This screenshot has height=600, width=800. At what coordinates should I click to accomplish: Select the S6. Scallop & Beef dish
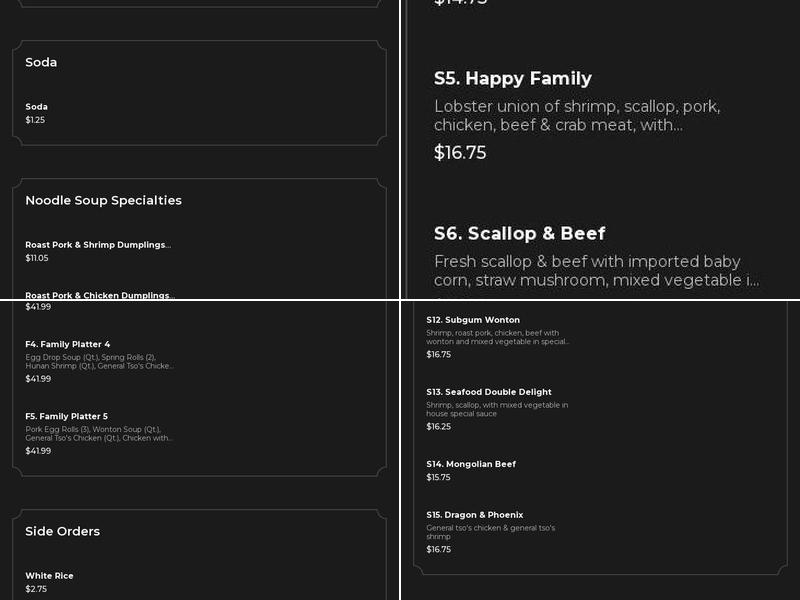(x=519, y=234)
